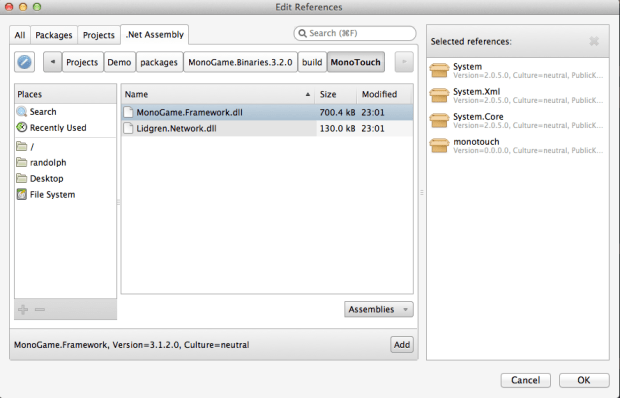The image size is (620, 398).
Task: Click the MonoGame.Framework version info text
Action: point(132,345)
